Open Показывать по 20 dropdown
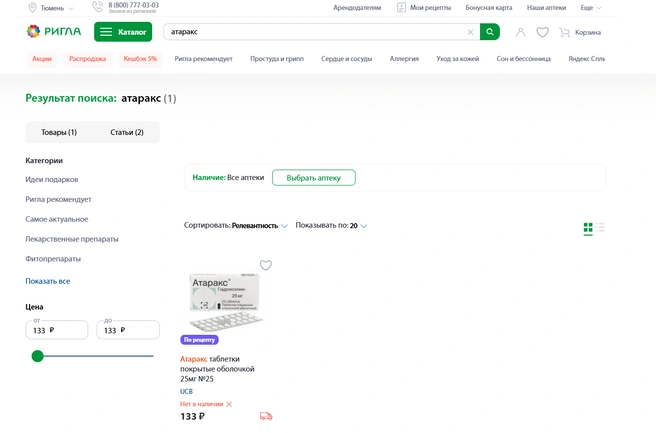 pos(331,225)
